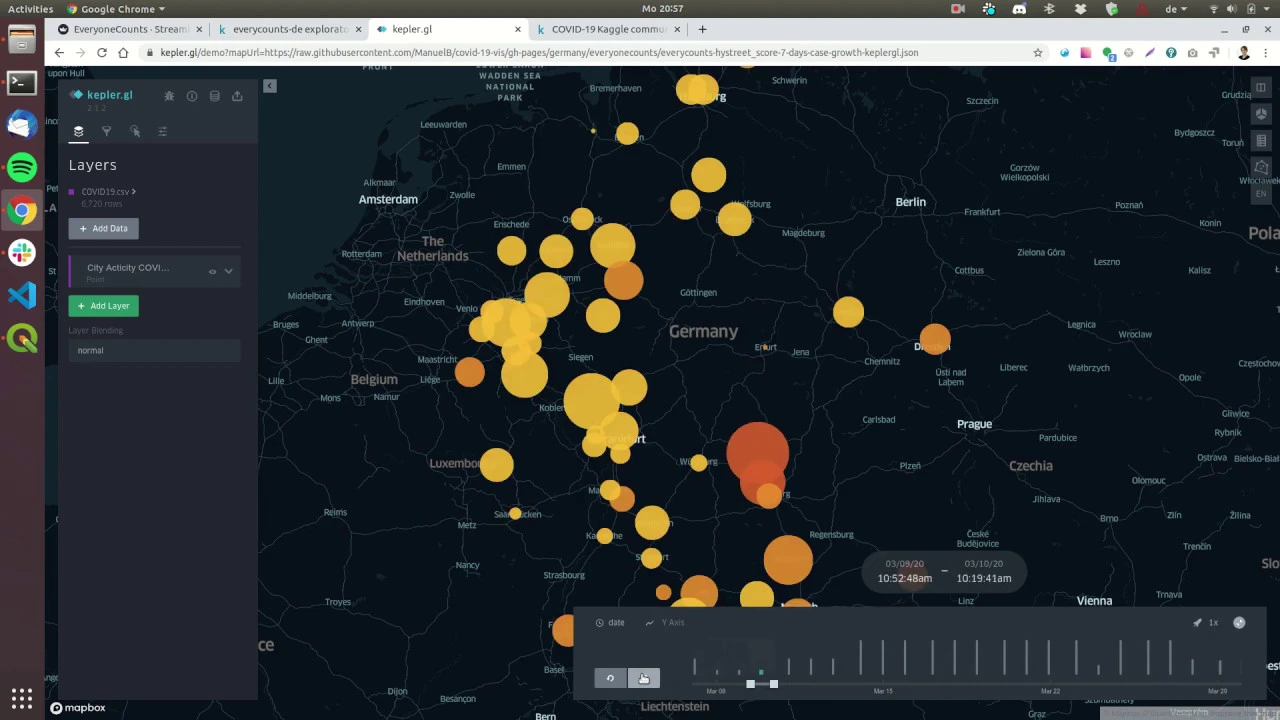Image resolution: width=1280 pixels, height=720 pixels.
Task: Switch to everycounts-de exploration browser tab
Action: pyautogui.click(x=290, y=29)
